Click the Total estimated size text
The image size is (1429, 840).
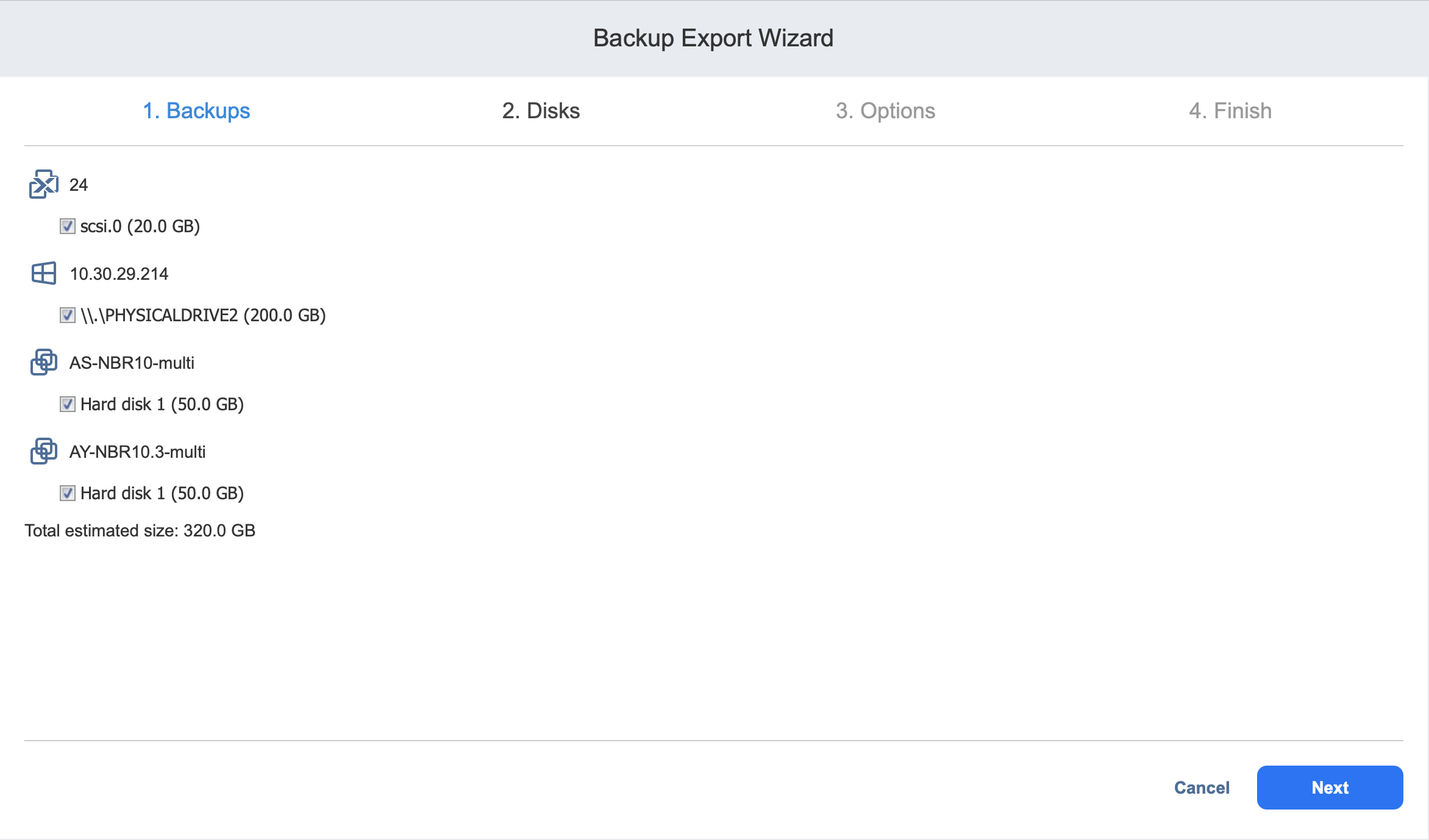pyautogui.click(x=140, y=530)
